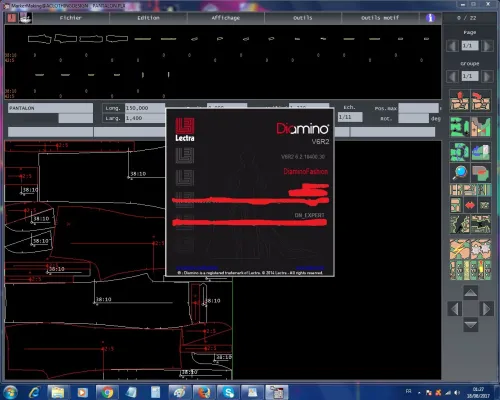500x400 pixels.
Task: Select the fourth trouser piece in piece chart
Action: 117,39
